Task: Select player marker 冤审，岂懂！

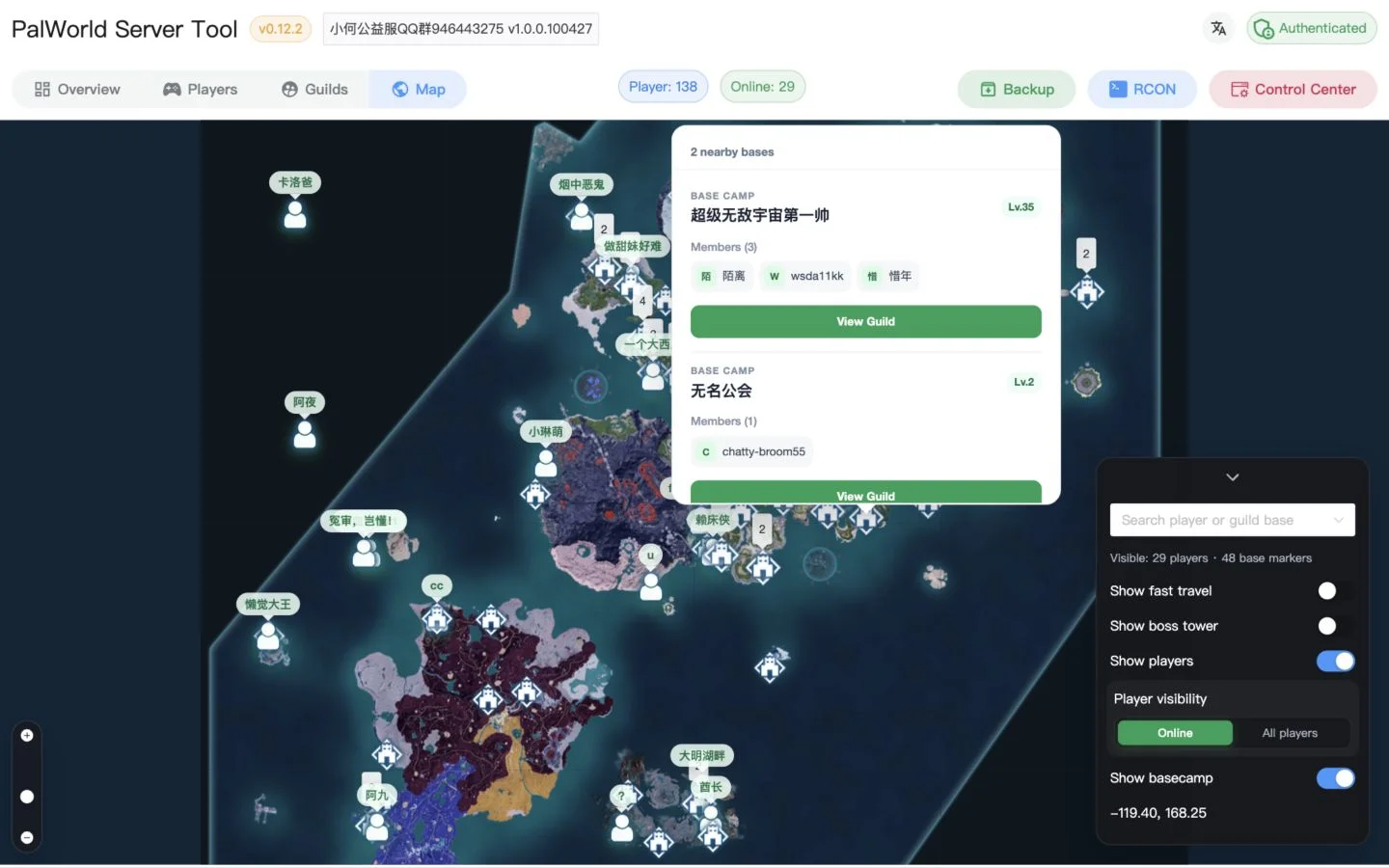Action: tap(365, 552)
